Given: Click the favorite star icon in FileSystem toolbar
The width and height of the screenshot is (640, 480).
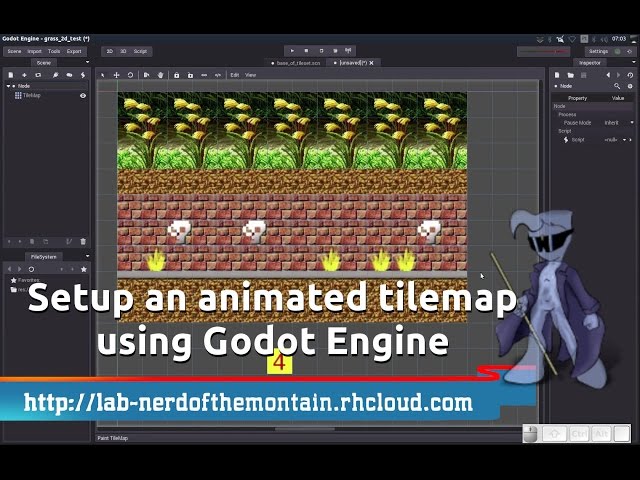Looking at the screenshot, I should point(84,269).
